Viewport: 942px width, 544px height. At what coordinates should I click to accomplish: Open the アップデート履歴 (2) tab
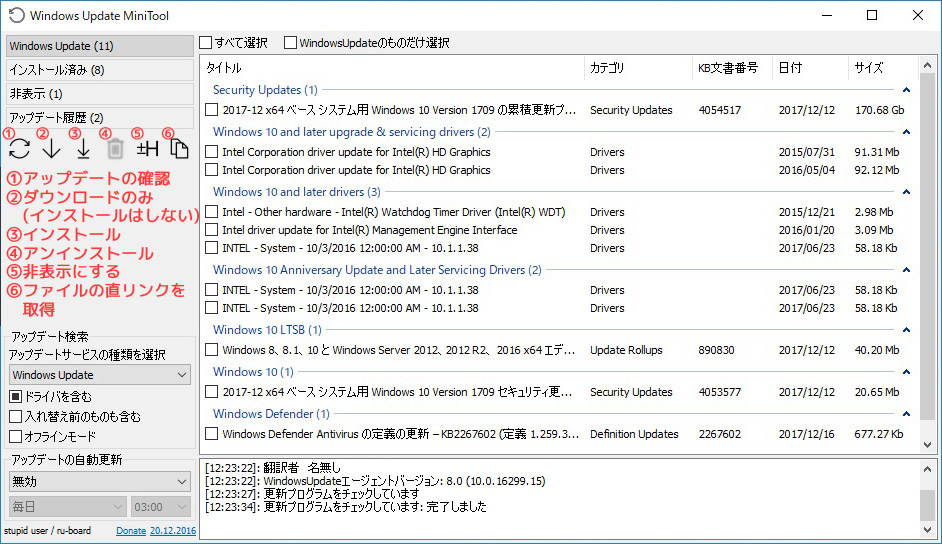click(100, 118)
